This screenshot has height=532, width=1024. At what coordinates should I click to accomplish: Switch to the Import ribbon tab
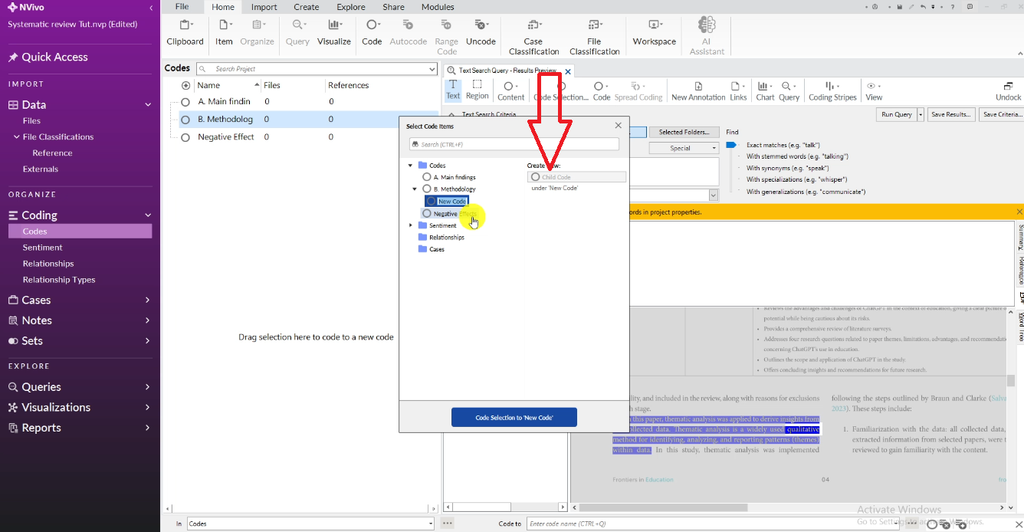(264, 7)
